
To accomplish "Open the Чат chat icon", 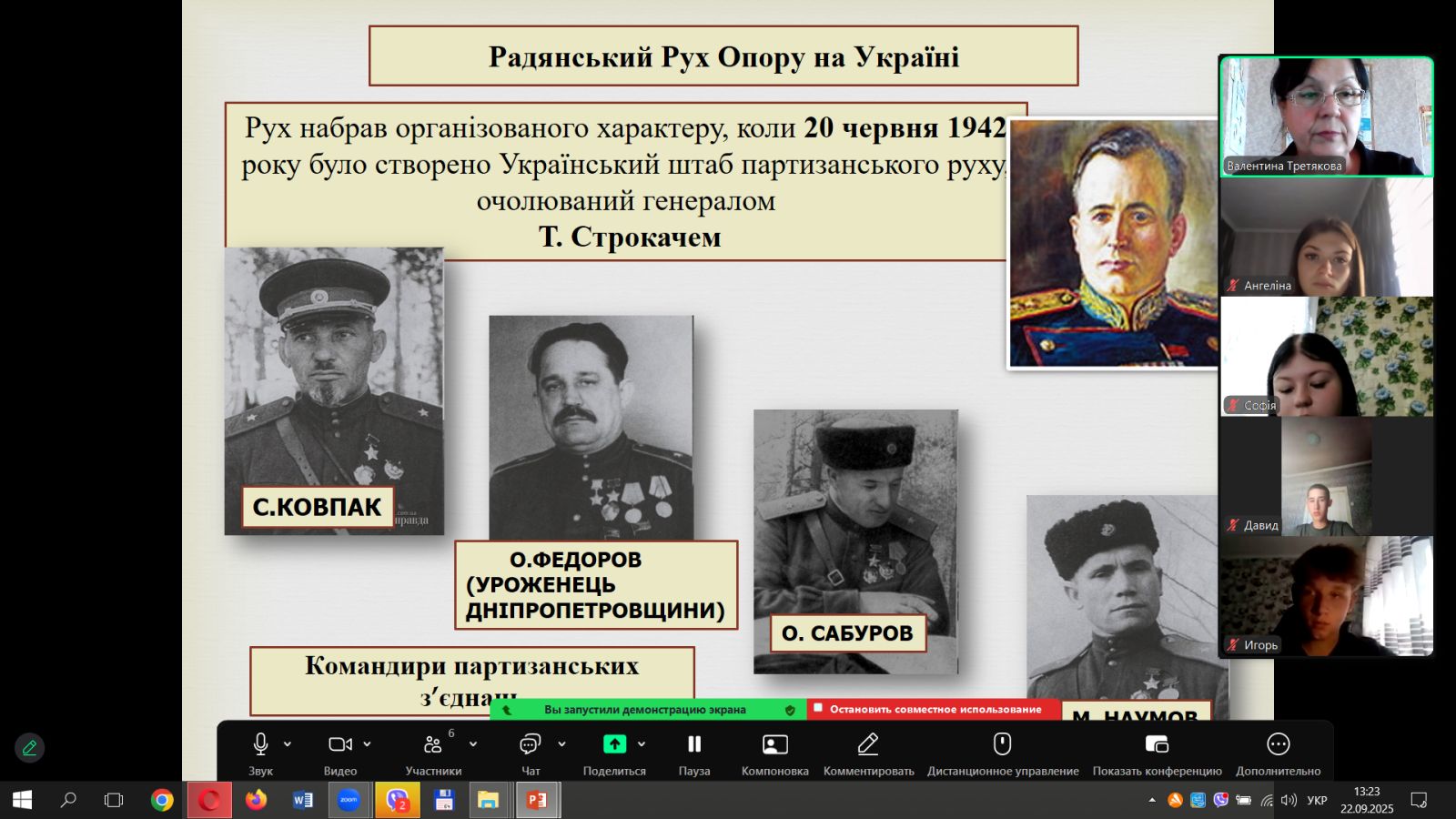I will point(530,744).
